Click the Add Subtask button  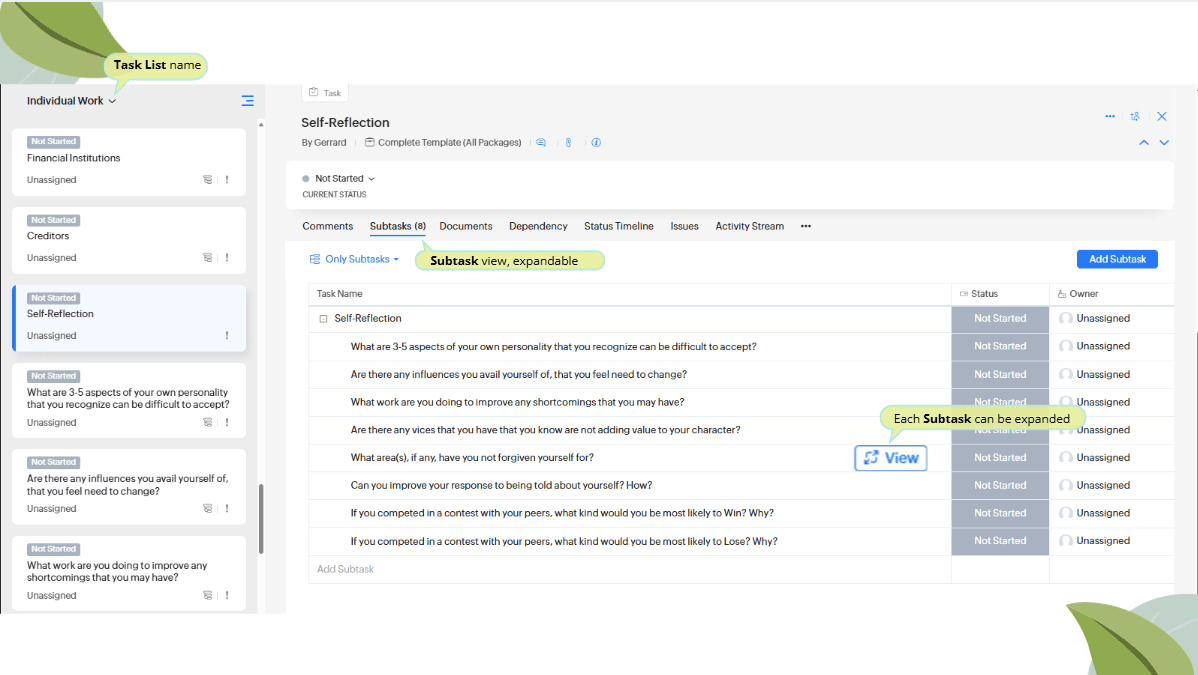click(1116, 259)
